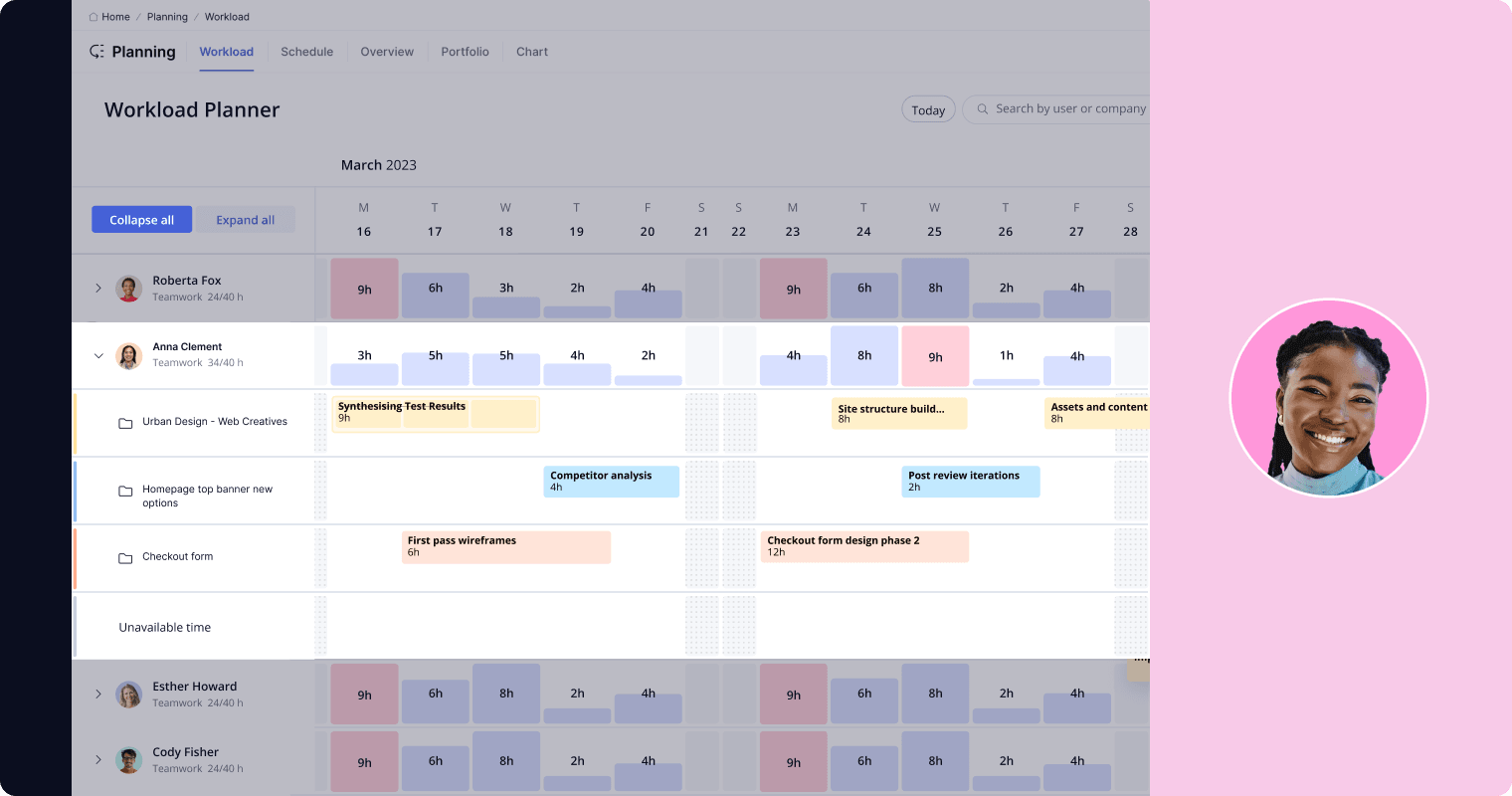Open the Competitor analysis task block

pyautogui.click(x=611, y=482)
